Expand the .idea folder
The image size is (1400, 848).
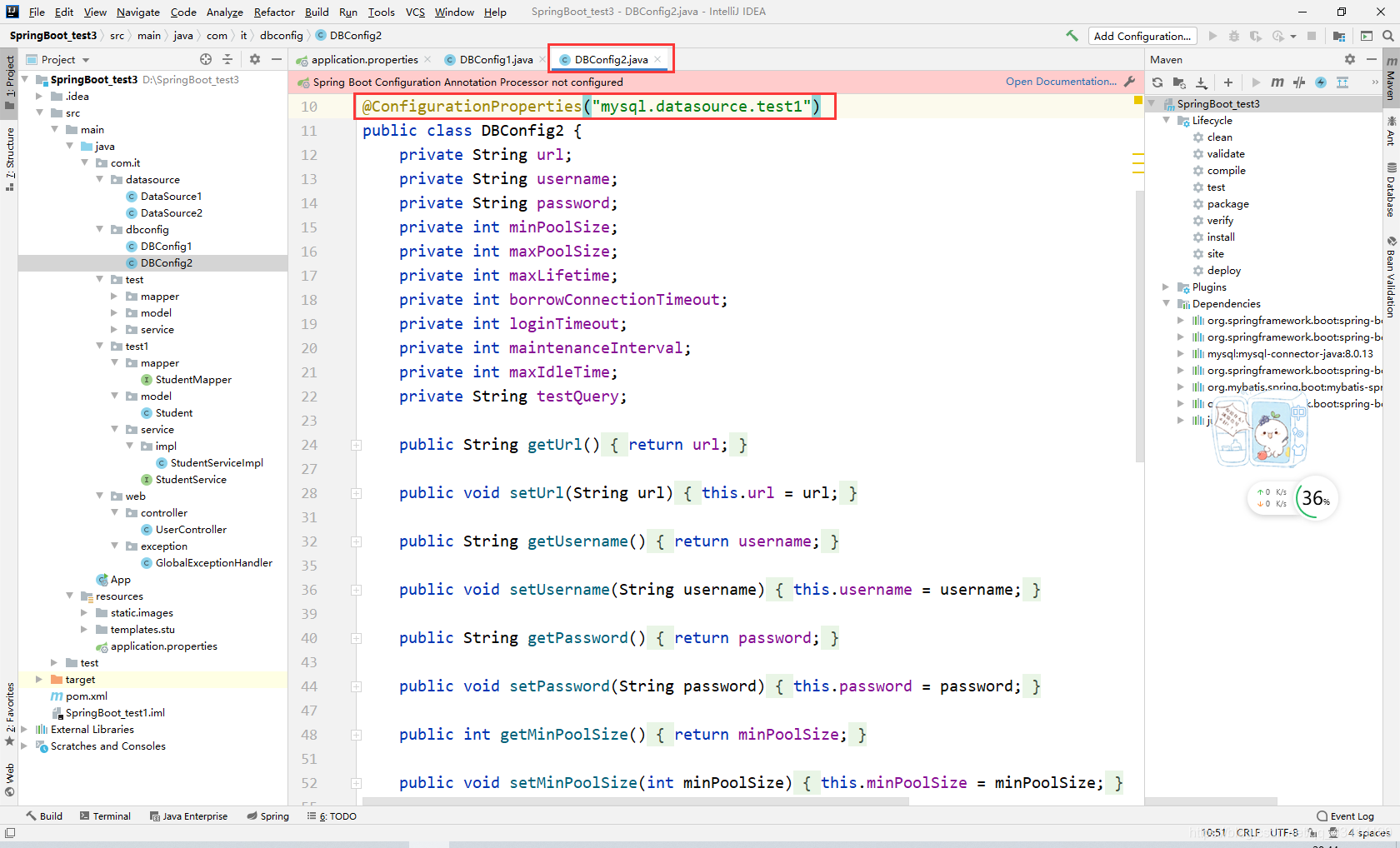pos(39,96)
